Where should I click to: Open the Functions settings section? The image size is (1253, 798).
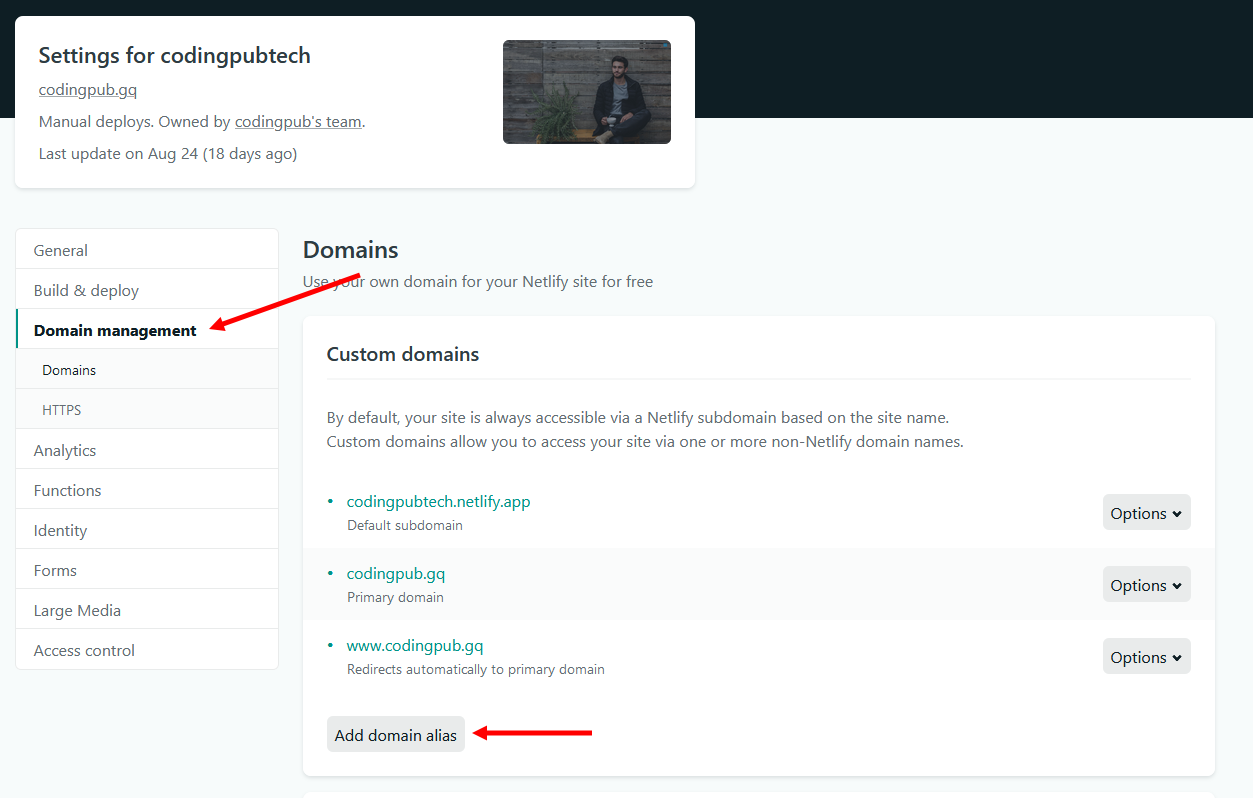click(x=147, y=490)
